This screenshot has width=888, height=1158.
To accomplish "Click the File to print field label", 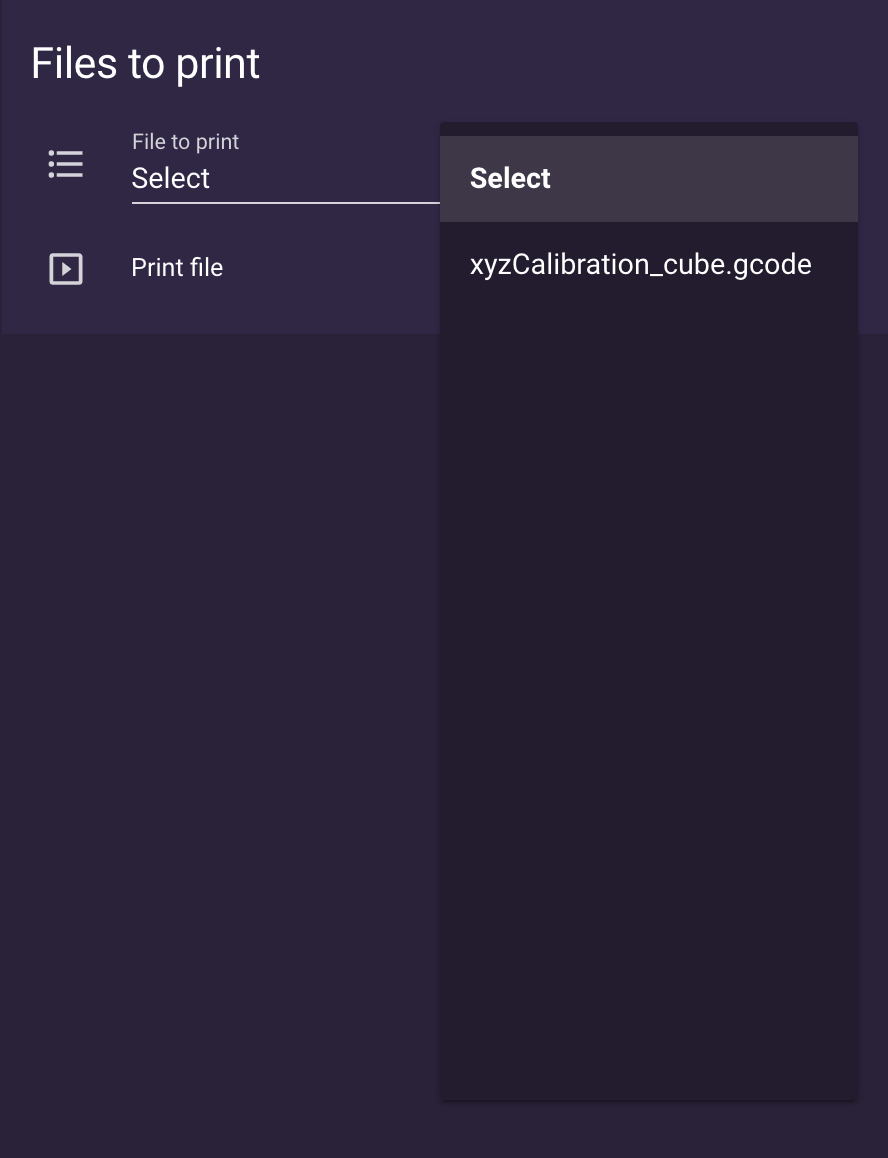I will (185, 142).
